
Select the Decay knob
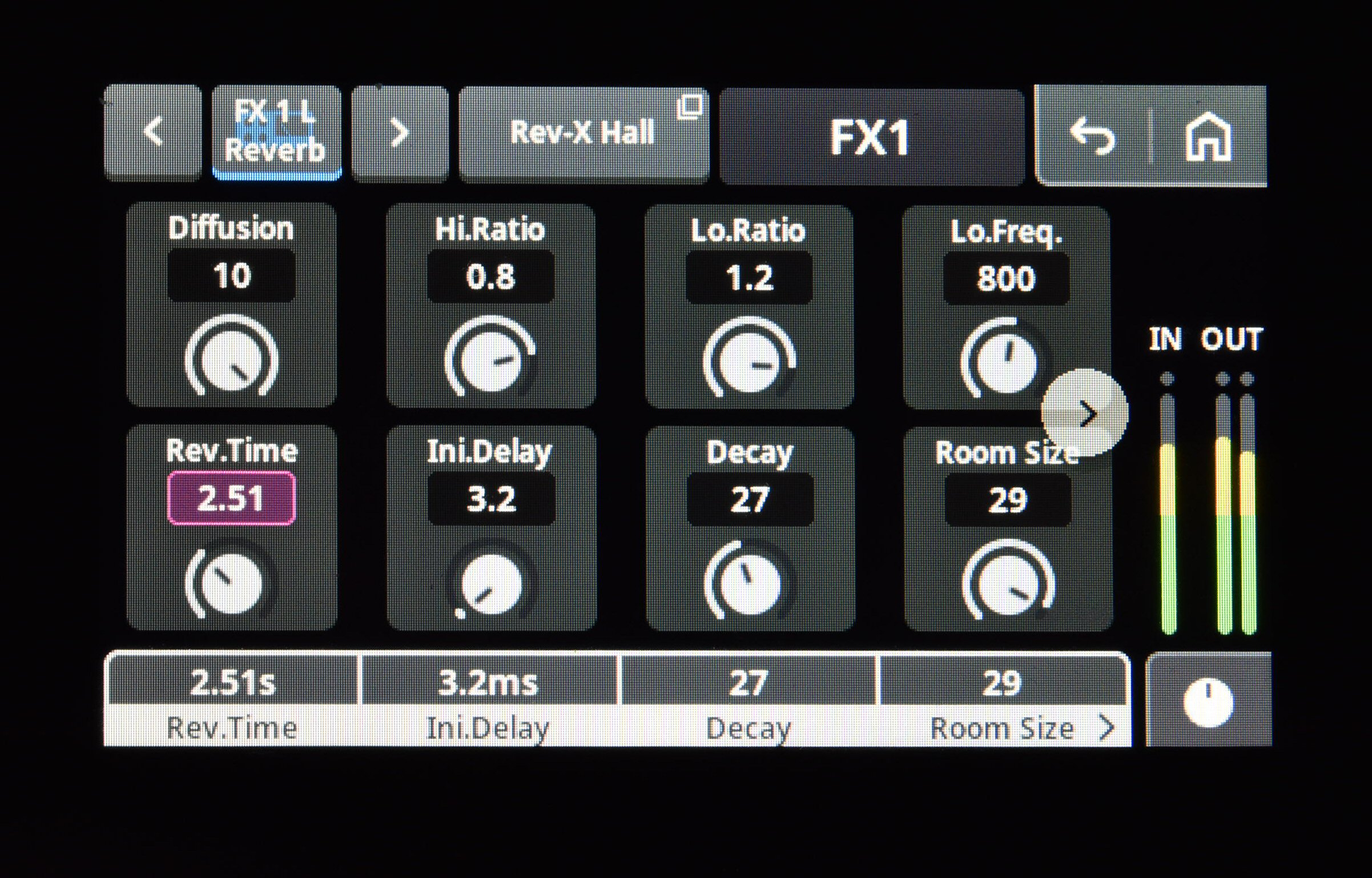(749, 583)
